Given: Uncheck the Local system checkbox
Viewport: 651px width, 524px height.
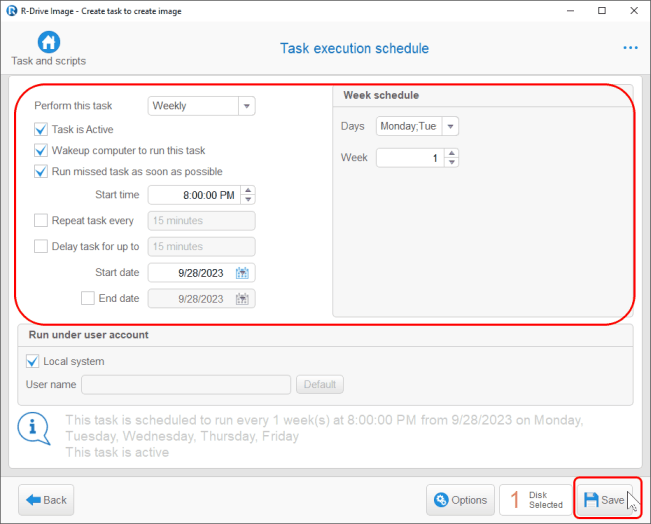Looking at the screenshot, I should [x=34, y=361].
